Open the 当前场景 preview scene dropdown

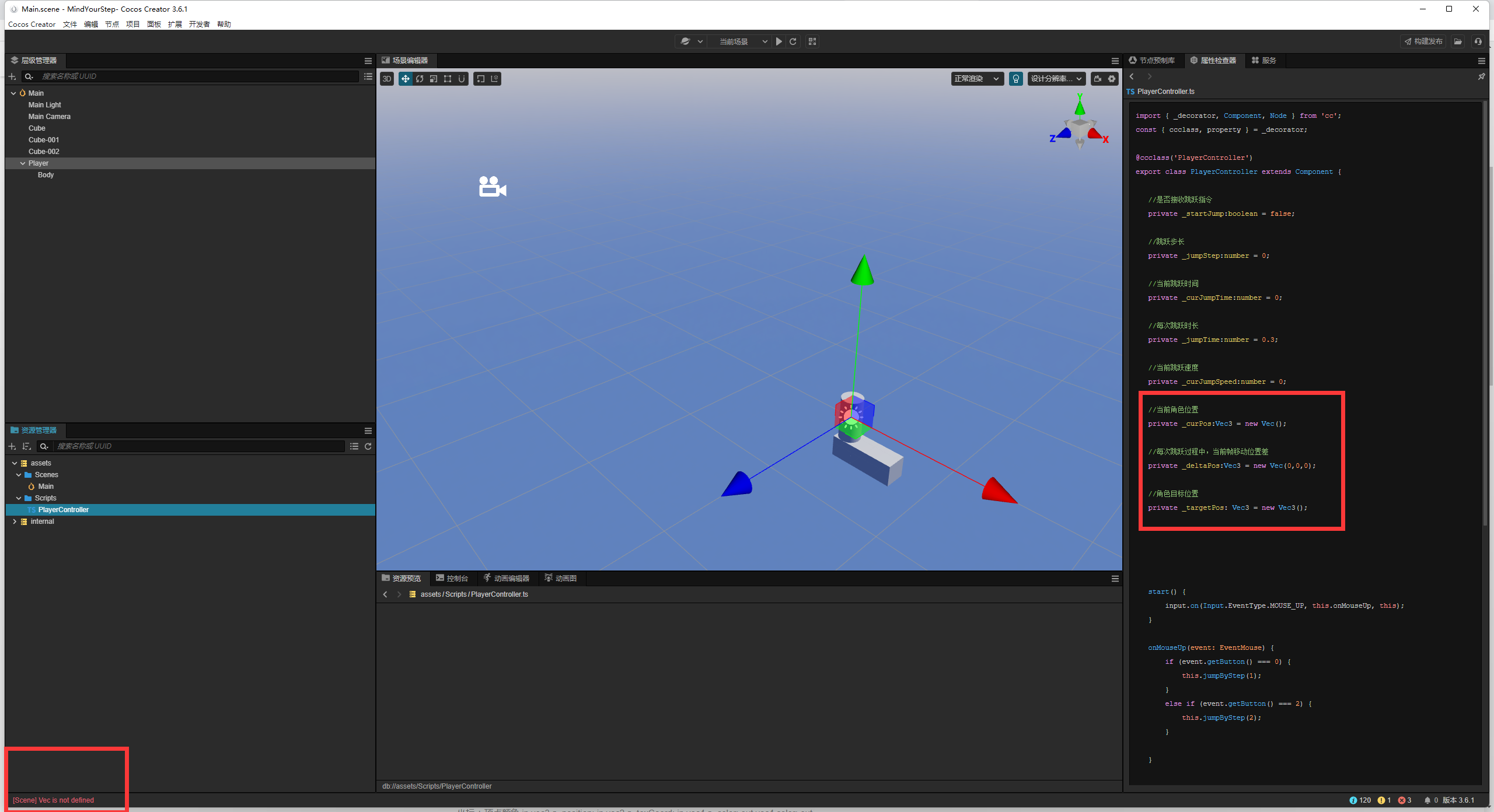(x=742, y=41)
